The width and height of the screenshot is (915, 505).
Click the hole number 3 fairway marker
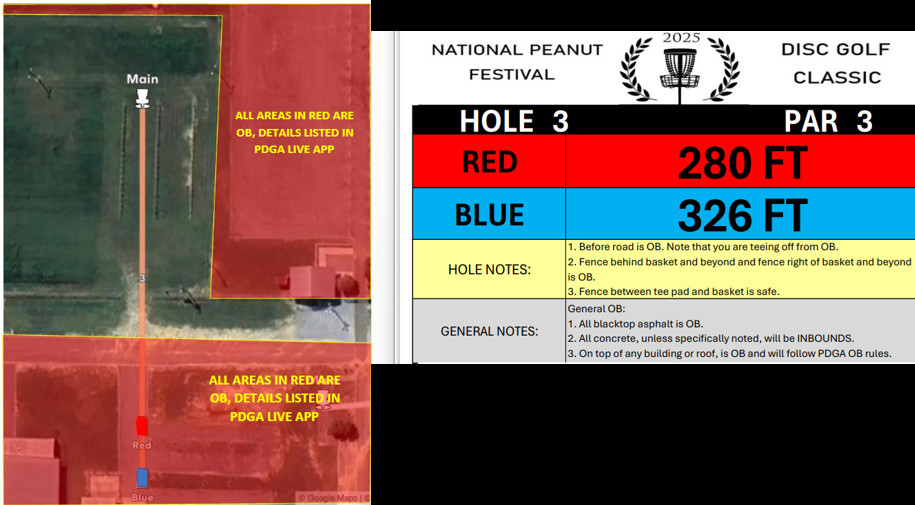[x=142, y=278]
